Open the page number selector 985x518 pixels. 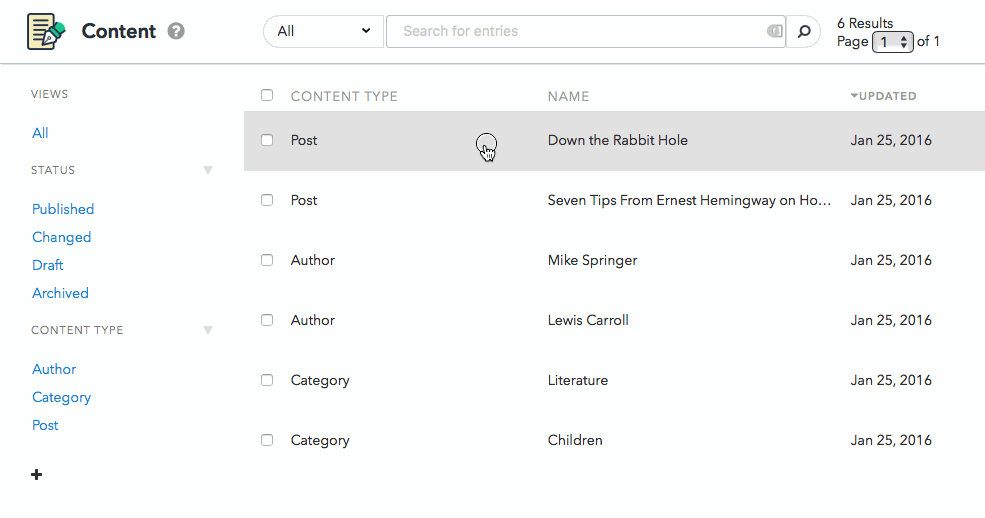tap(892, 42)
